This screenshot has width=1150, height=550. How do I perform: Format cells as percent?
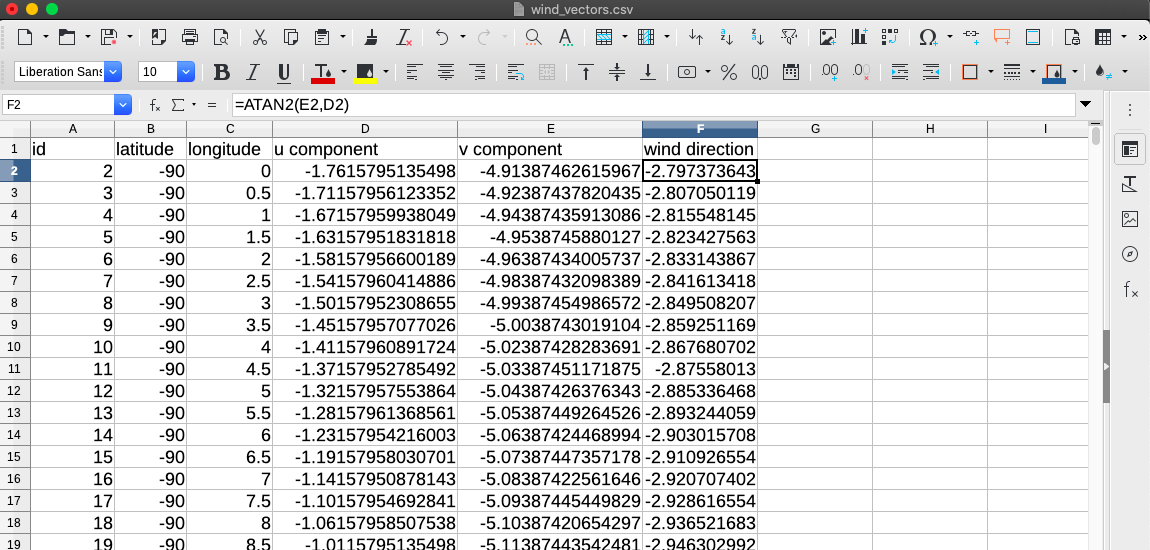[x=729, y=72]
